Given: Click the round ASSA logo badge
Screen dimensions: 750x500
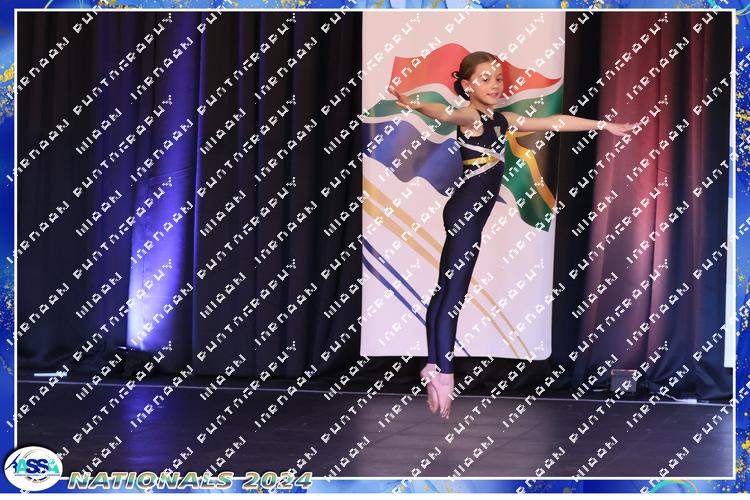Looking at the screenshot, I should 32,467.
